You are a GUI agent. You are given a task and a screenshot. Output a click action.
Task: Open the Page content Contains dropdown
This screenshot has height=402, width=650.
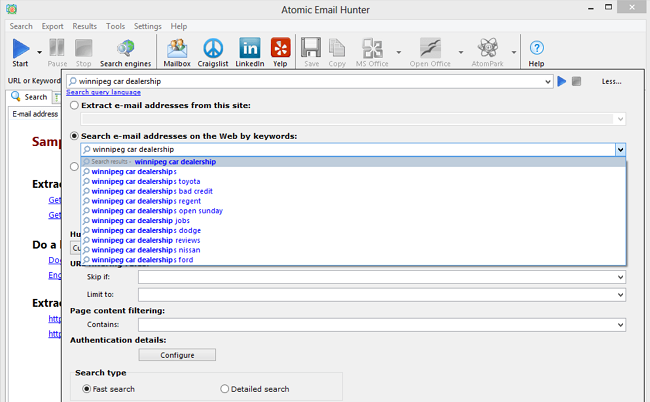pyautogui.click(x=620, y=325)
